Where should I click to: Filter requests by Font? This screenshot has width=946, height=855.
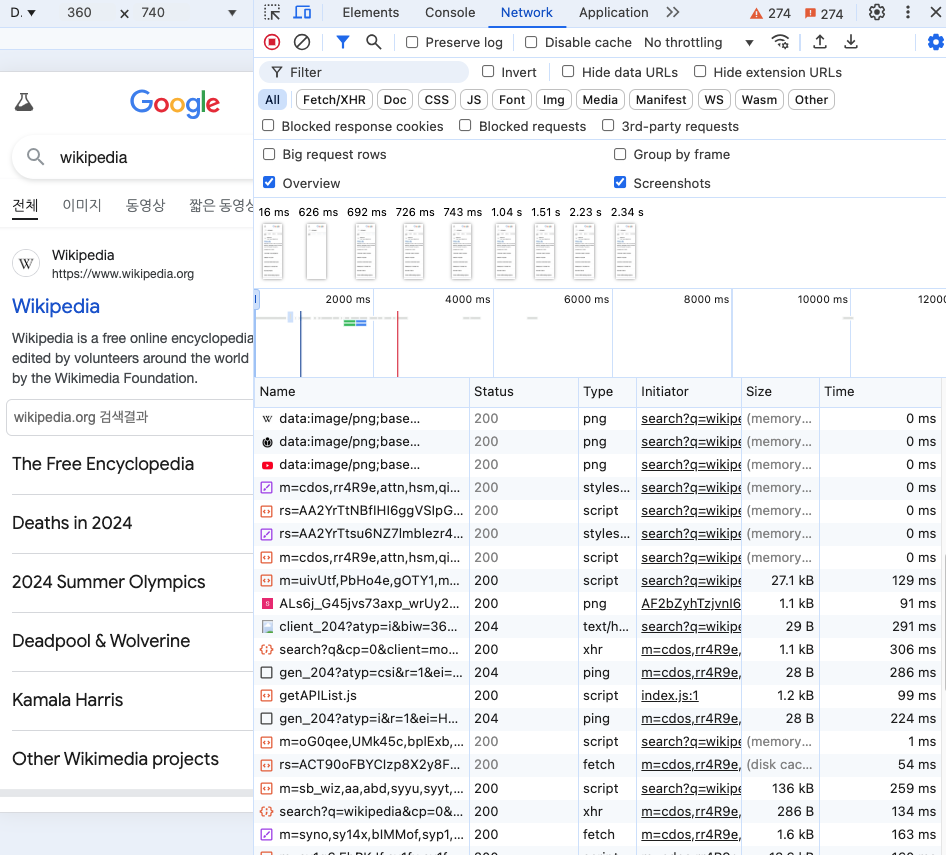coord(512,100)
